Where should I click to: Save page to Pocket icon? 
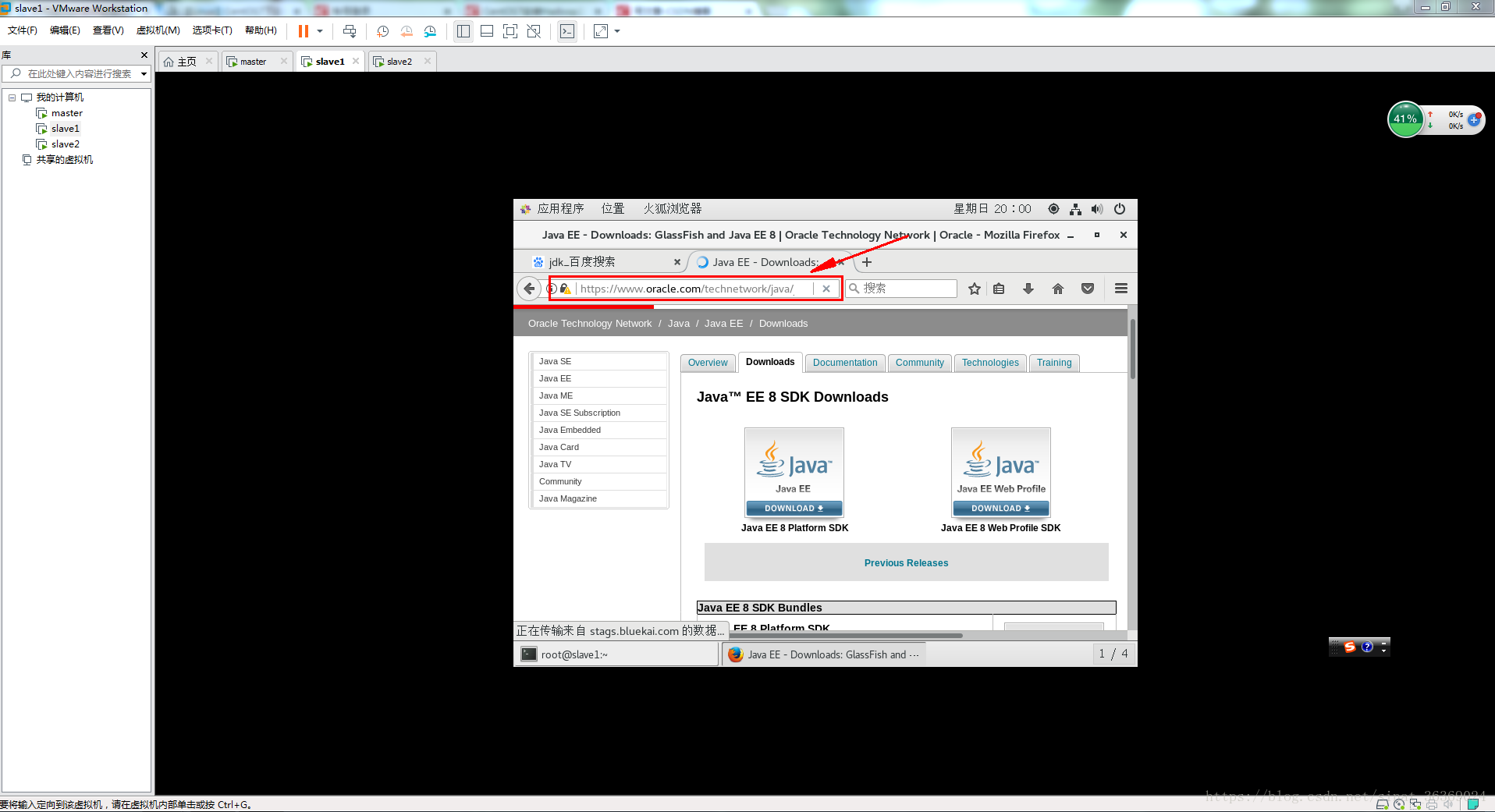click(1088, 289)
